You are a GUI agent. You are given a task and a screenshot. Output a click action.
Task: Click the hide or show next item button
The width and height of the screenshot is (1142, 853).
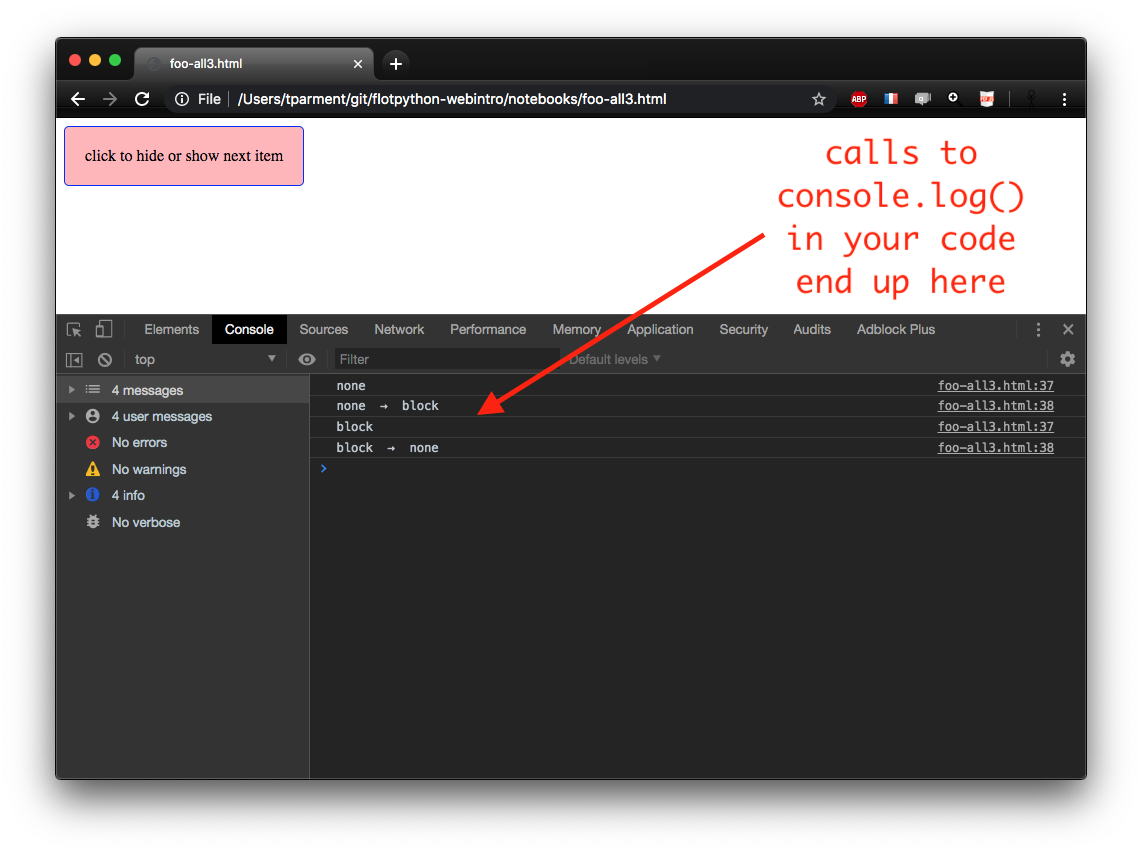(x=184, y=156)
